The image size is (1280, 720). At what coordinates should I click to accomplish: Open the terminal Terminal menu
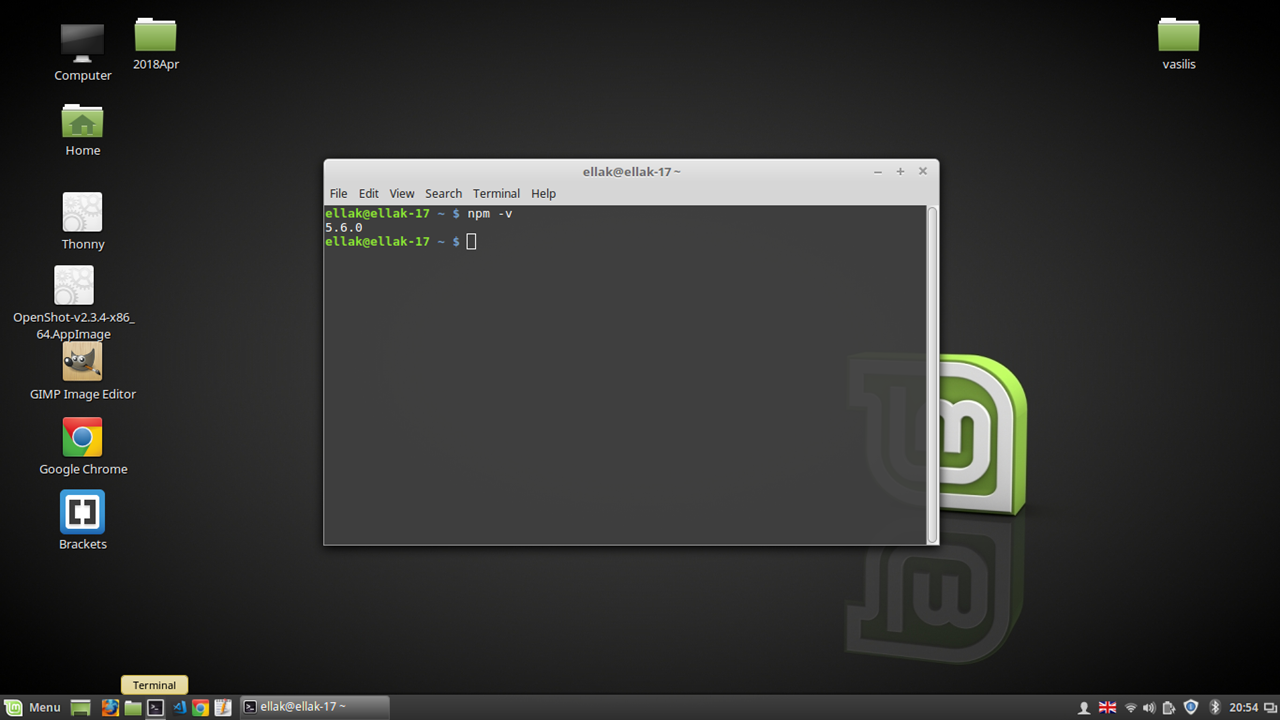coord(496,193)
